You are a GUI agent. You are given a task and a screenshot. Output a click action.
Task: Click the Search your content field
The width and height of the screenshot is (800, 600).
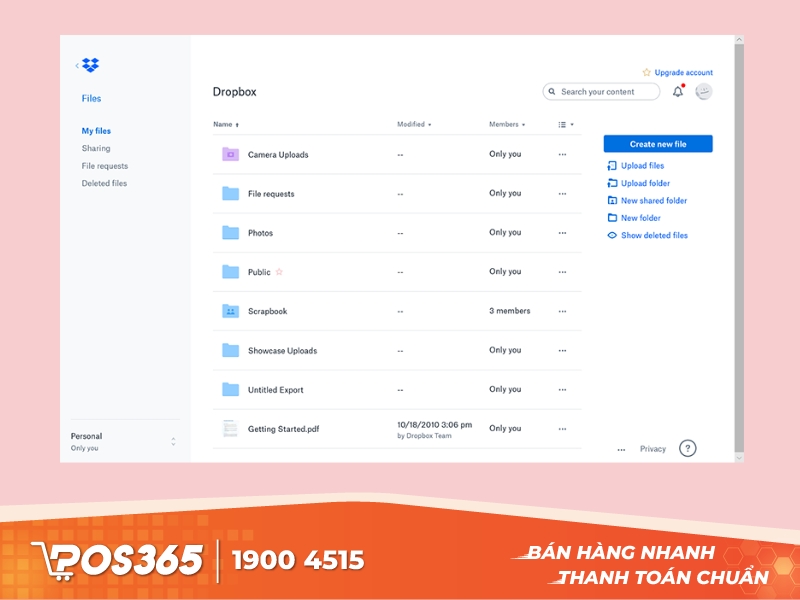tap(600, 91)
